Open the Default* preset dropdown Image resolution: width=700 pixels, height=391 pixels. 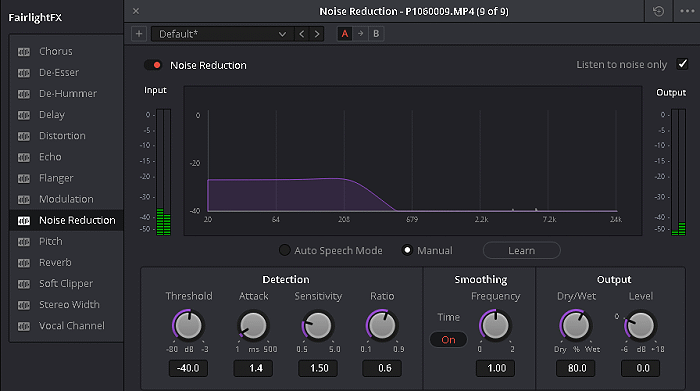(x=222, y=34)
